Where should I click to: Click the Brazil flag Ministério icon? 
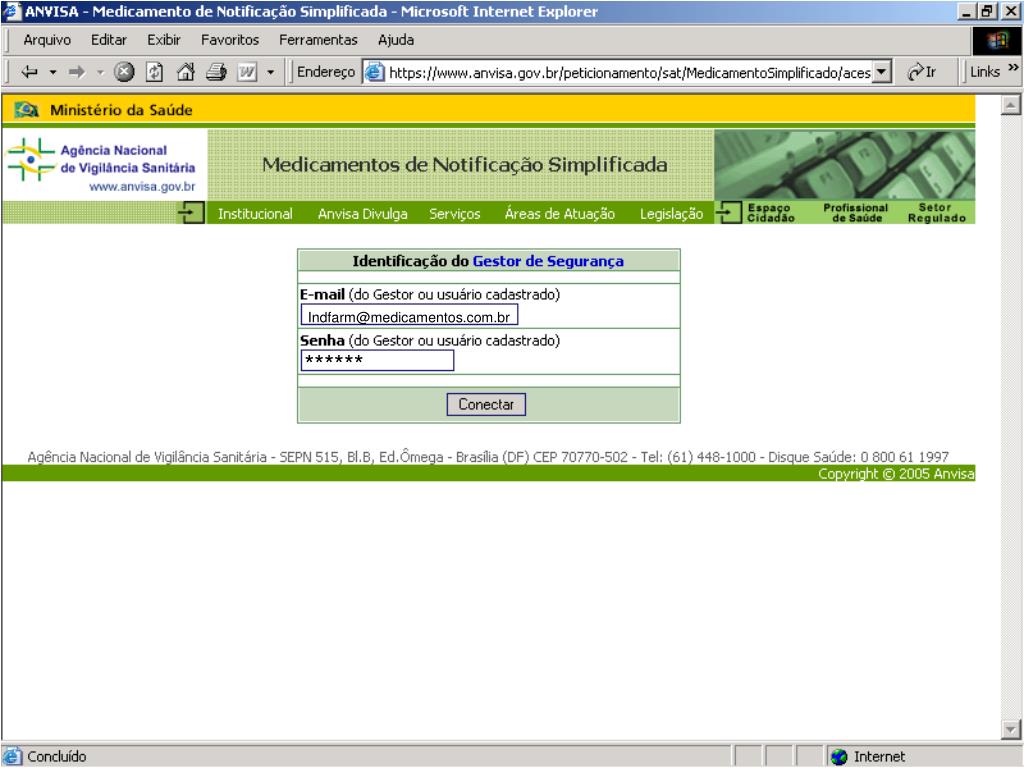(x=27, y=110)
